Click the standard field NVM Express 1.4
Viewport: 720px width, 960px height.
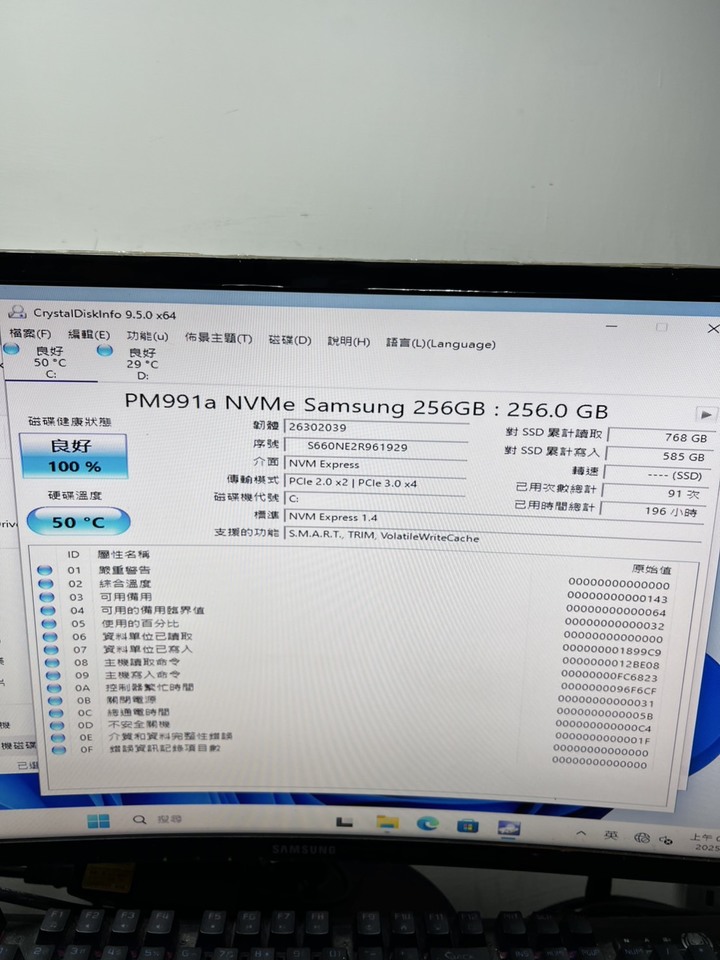coord(493,518)
